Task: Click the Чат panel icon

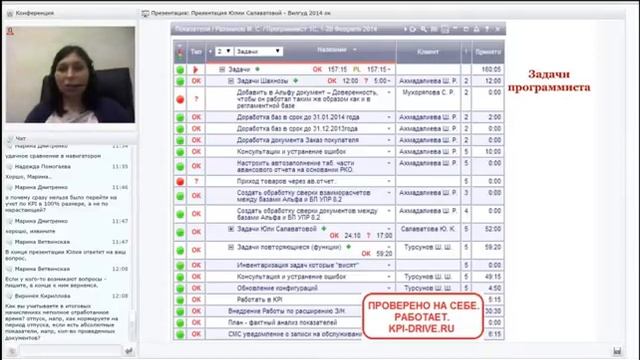Action: tap(10, 139)
